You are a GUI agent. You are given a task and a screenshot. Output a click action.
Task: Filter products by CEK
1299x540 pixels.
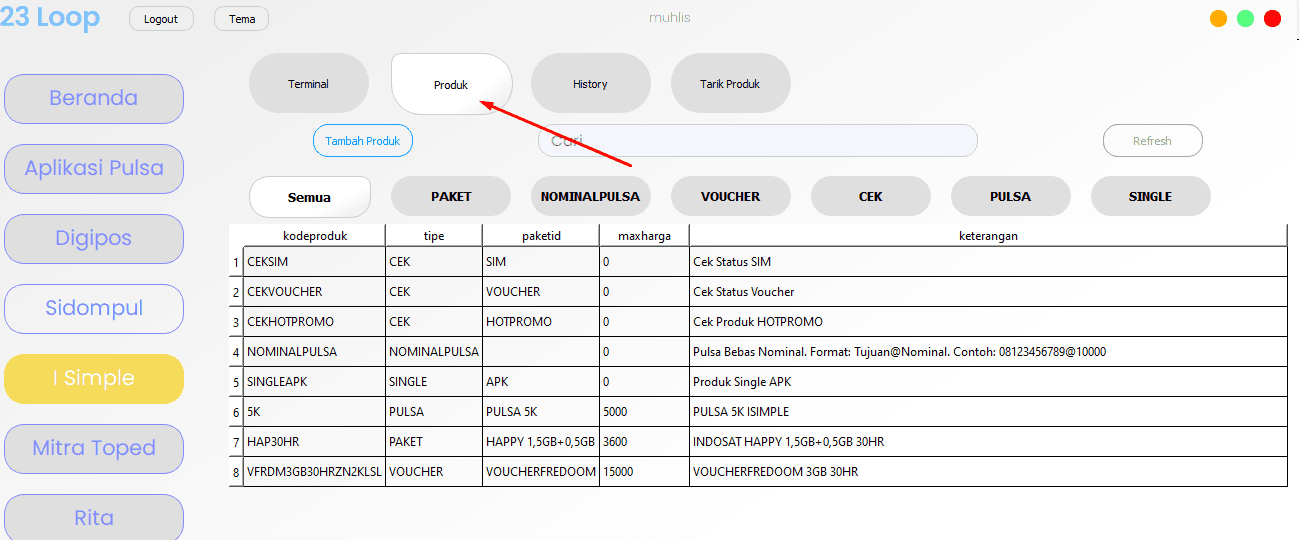coord(870,197)
